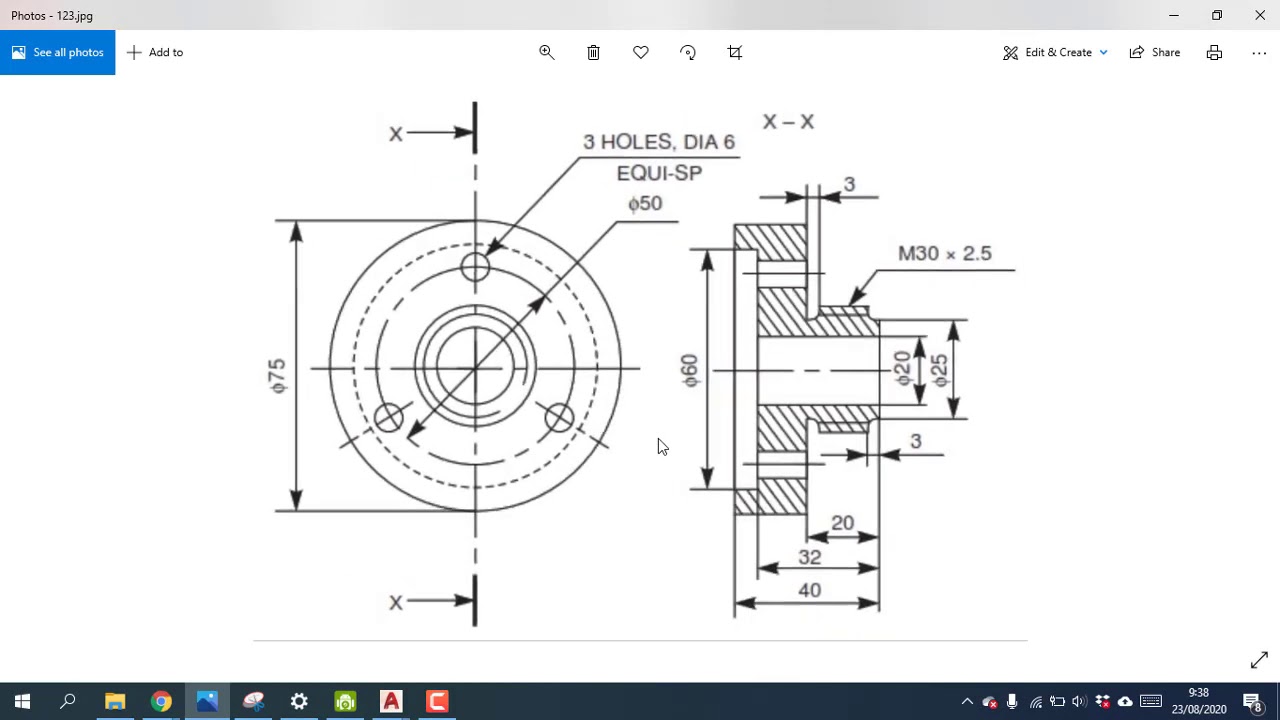Enter full screen with the diagonal arrows icon
The width and height of the screenshot is (1280, 720).
(1259, 660)
